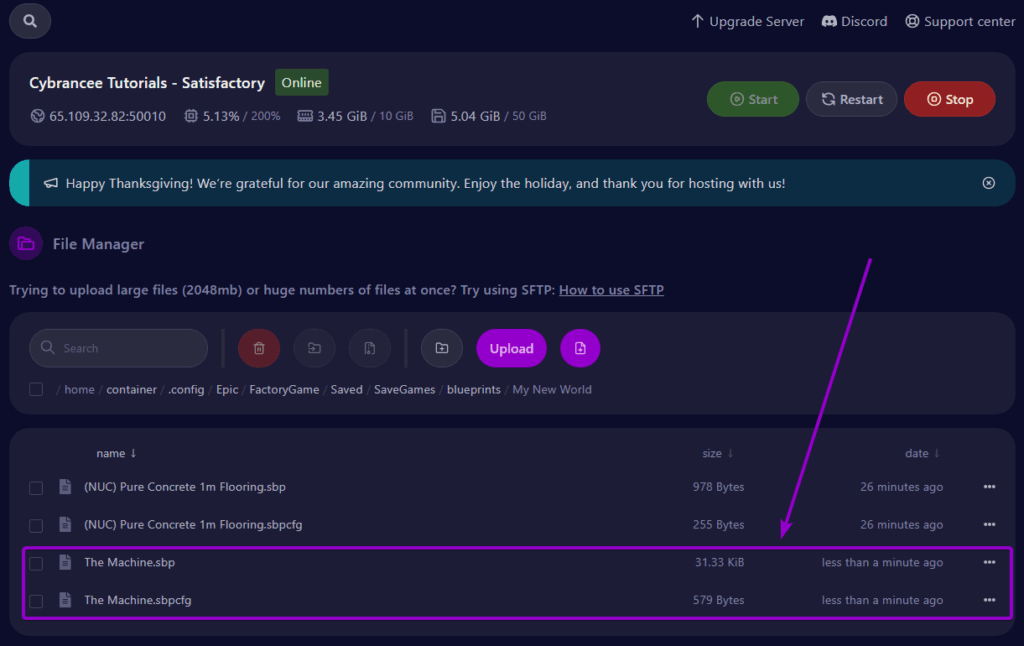Click the new folder icon

pyautogui.click(x=441, y=348)
